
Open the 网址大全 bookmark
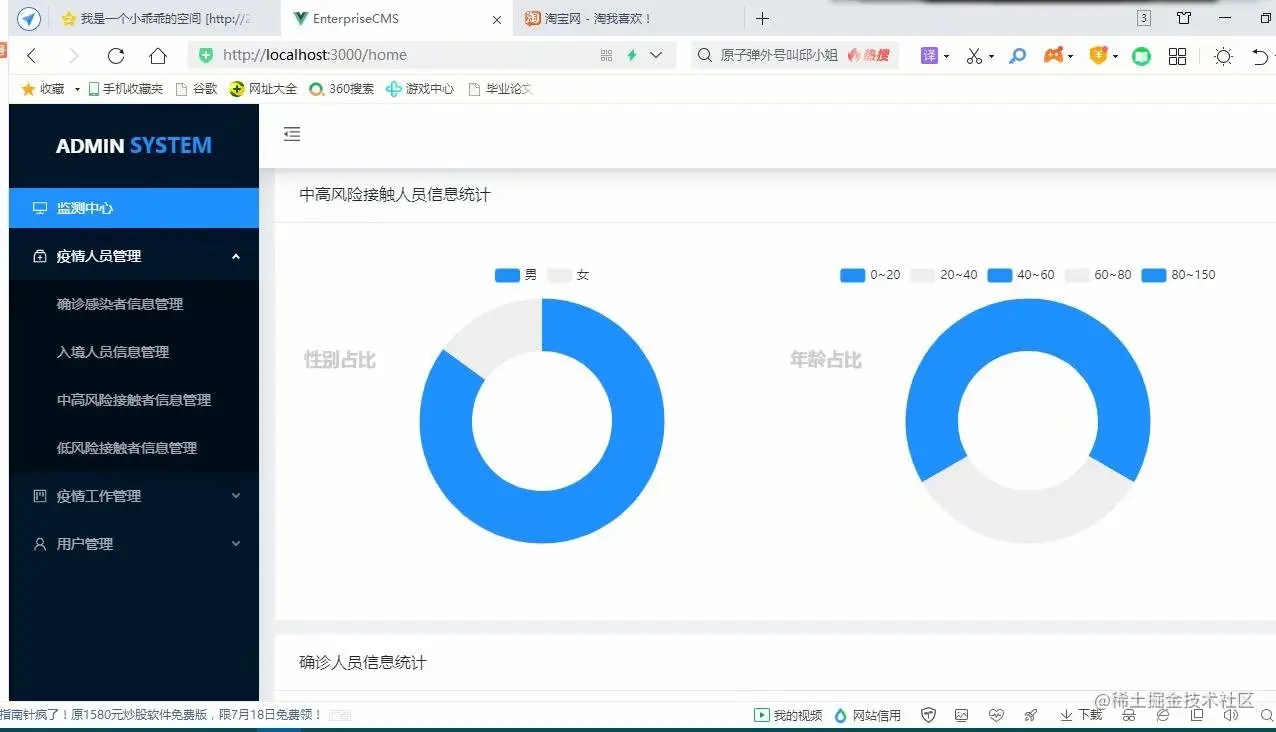[263, 89]
